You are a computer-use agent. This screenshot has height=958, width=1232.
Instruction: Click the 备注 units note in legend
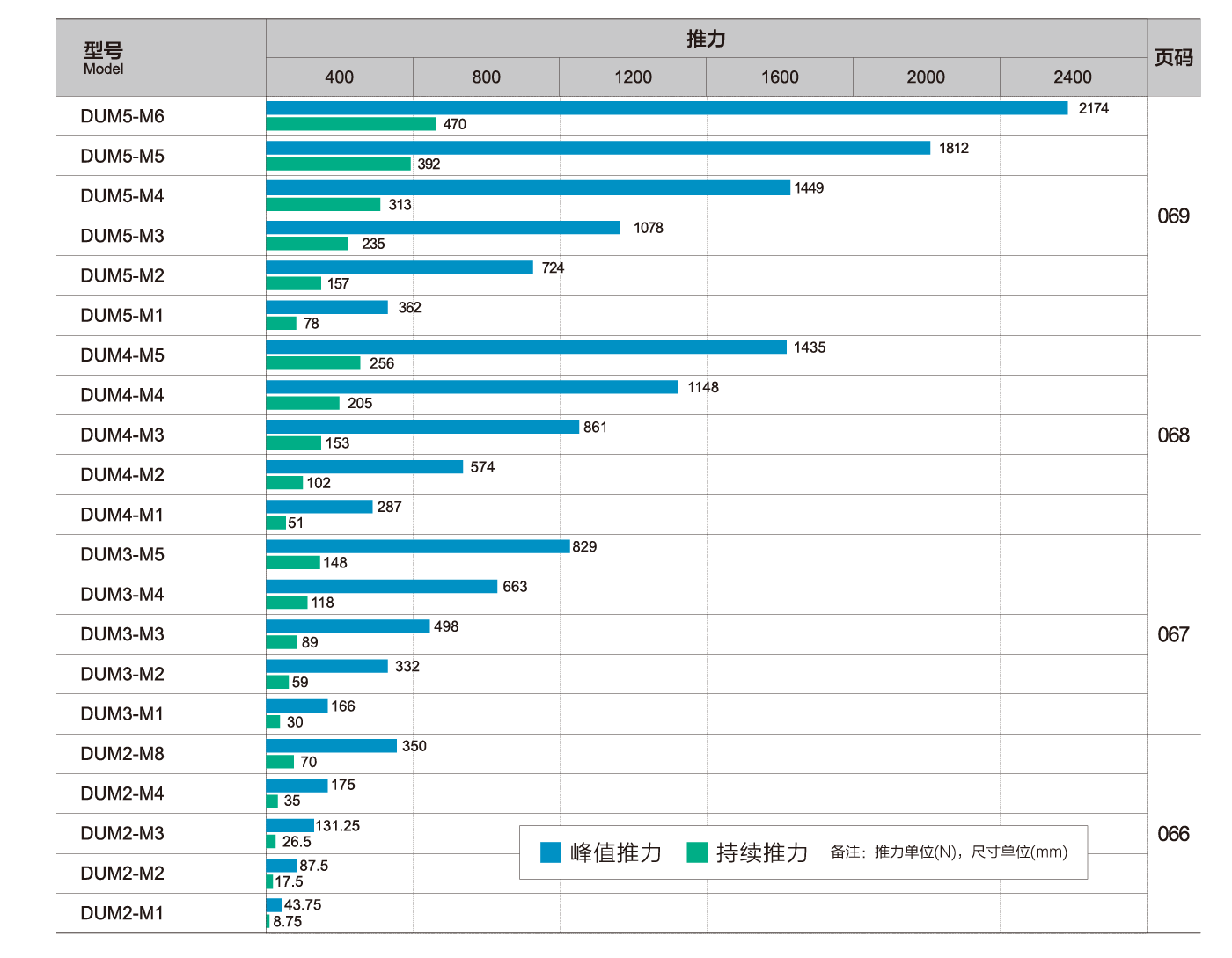click(x=949, y=852)
